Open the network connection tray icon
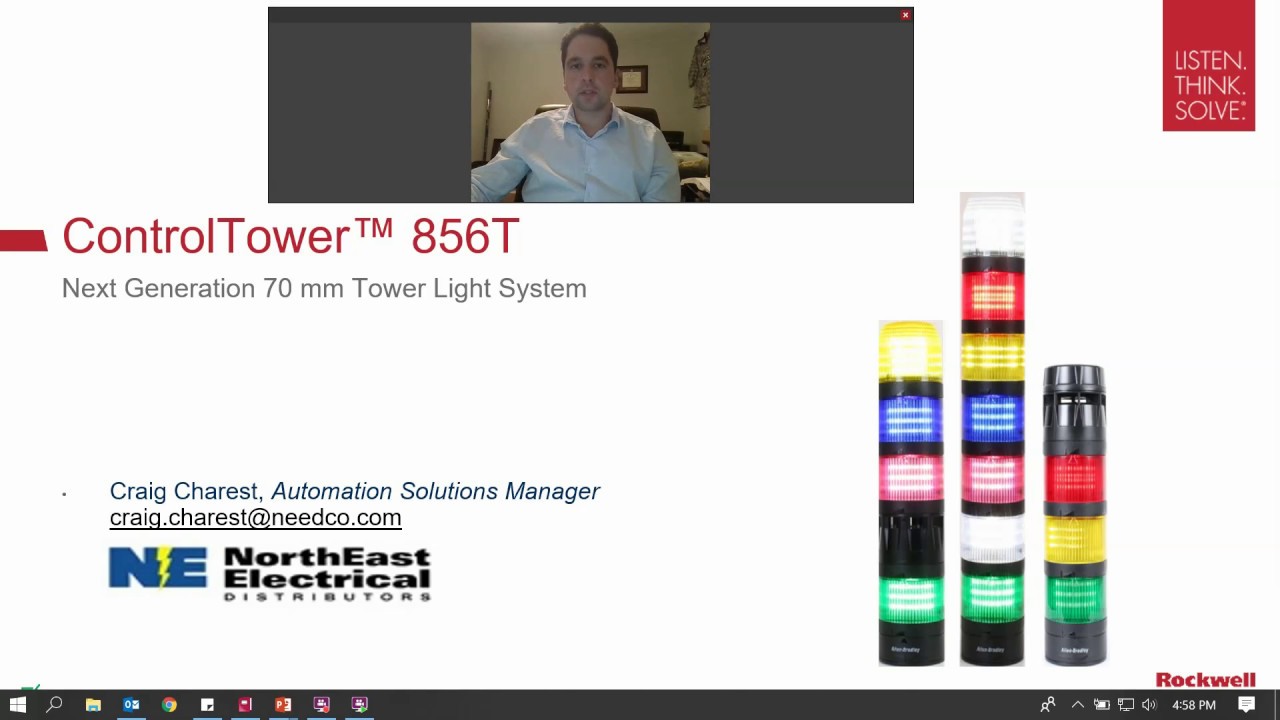 pyautogui.click(x=1126, y=705)
